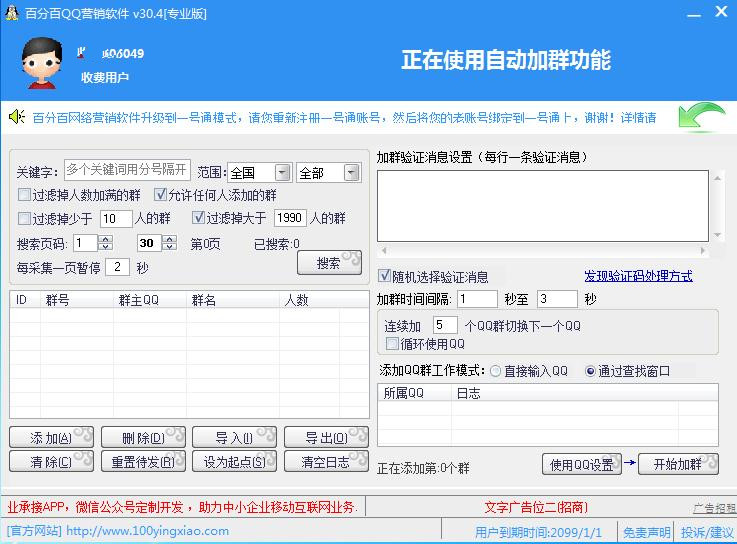Click the interval end seconds field showing 3
Viewport: 737px width, 544px height.
click(x=557, y=299)
